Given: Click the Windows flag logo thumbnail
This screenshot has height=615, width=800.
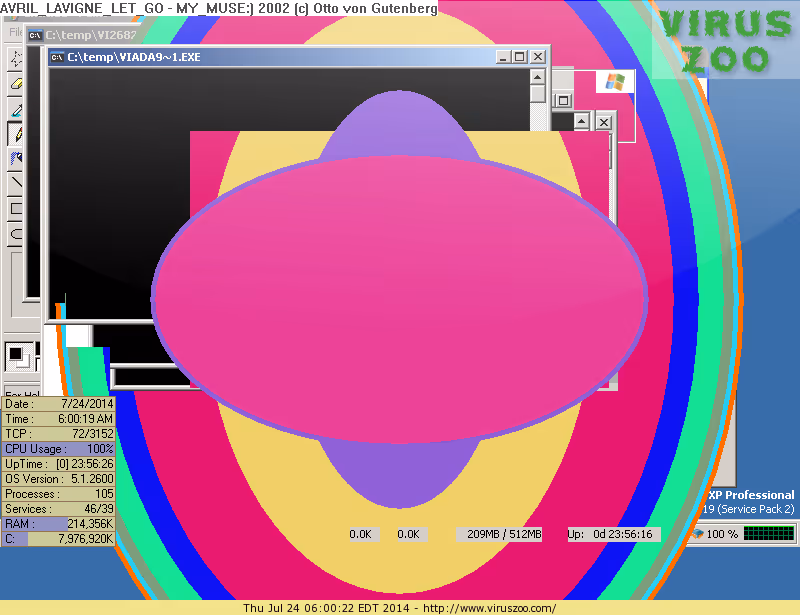Looking at the screenshot, I should [615, 82].
